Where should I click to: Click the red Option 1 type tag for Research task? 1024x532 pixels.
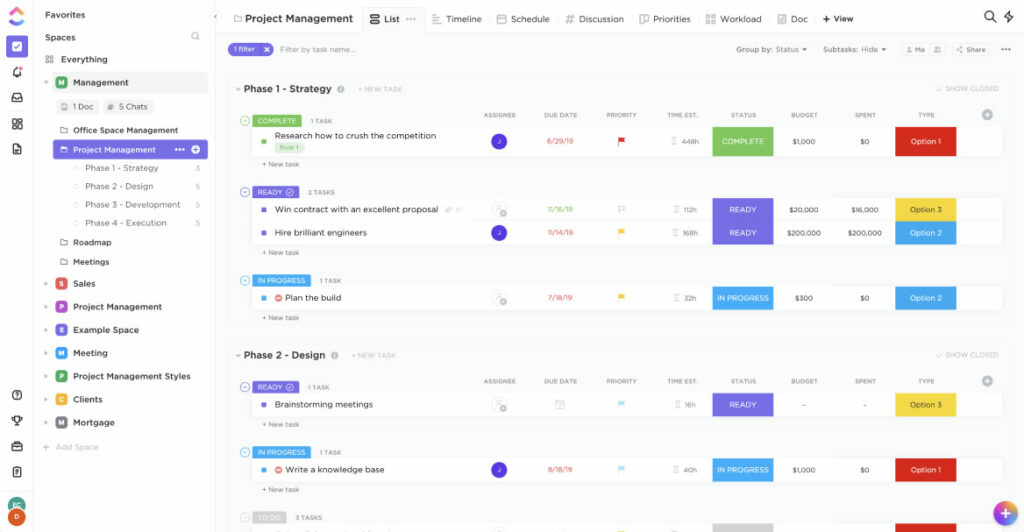click(x=925, y=142)
